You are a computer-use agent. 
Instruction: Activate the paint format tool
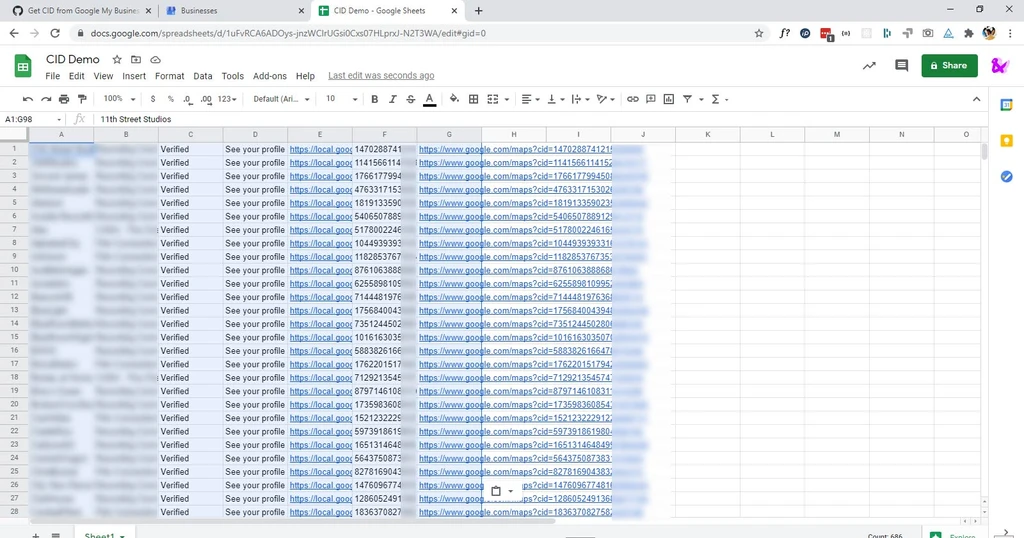(82, 99)
